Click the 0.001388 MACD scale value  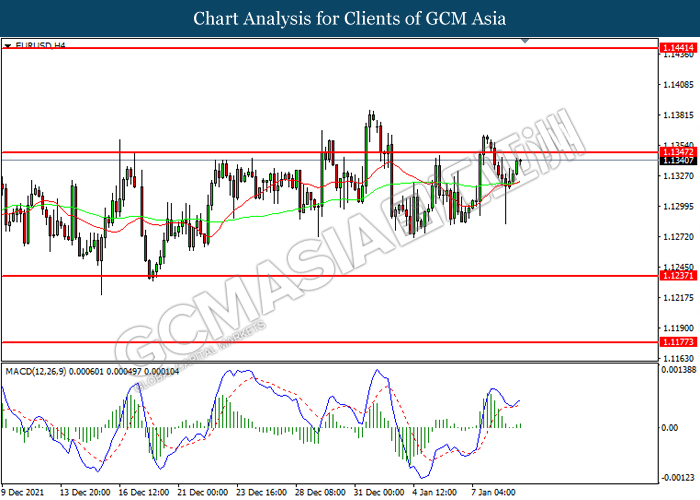679,369
